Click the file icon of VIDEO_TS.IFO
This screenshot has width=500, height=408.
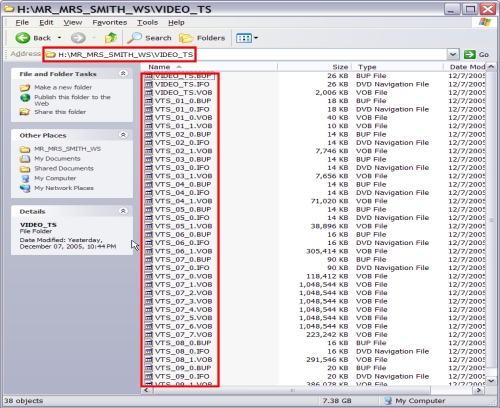[149, 84]
